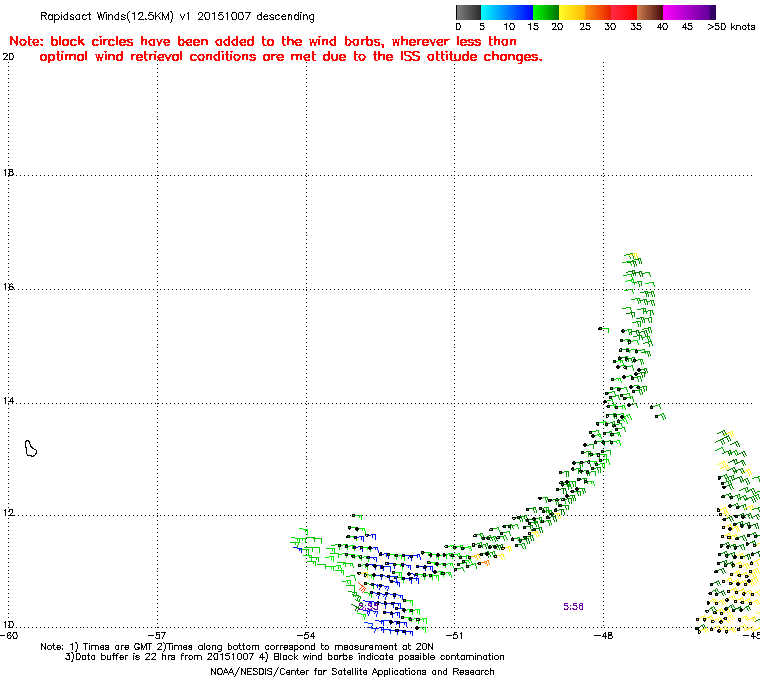
Task: Click the gray 0-5 knots legend segment
Action: (x=468, y=13)
